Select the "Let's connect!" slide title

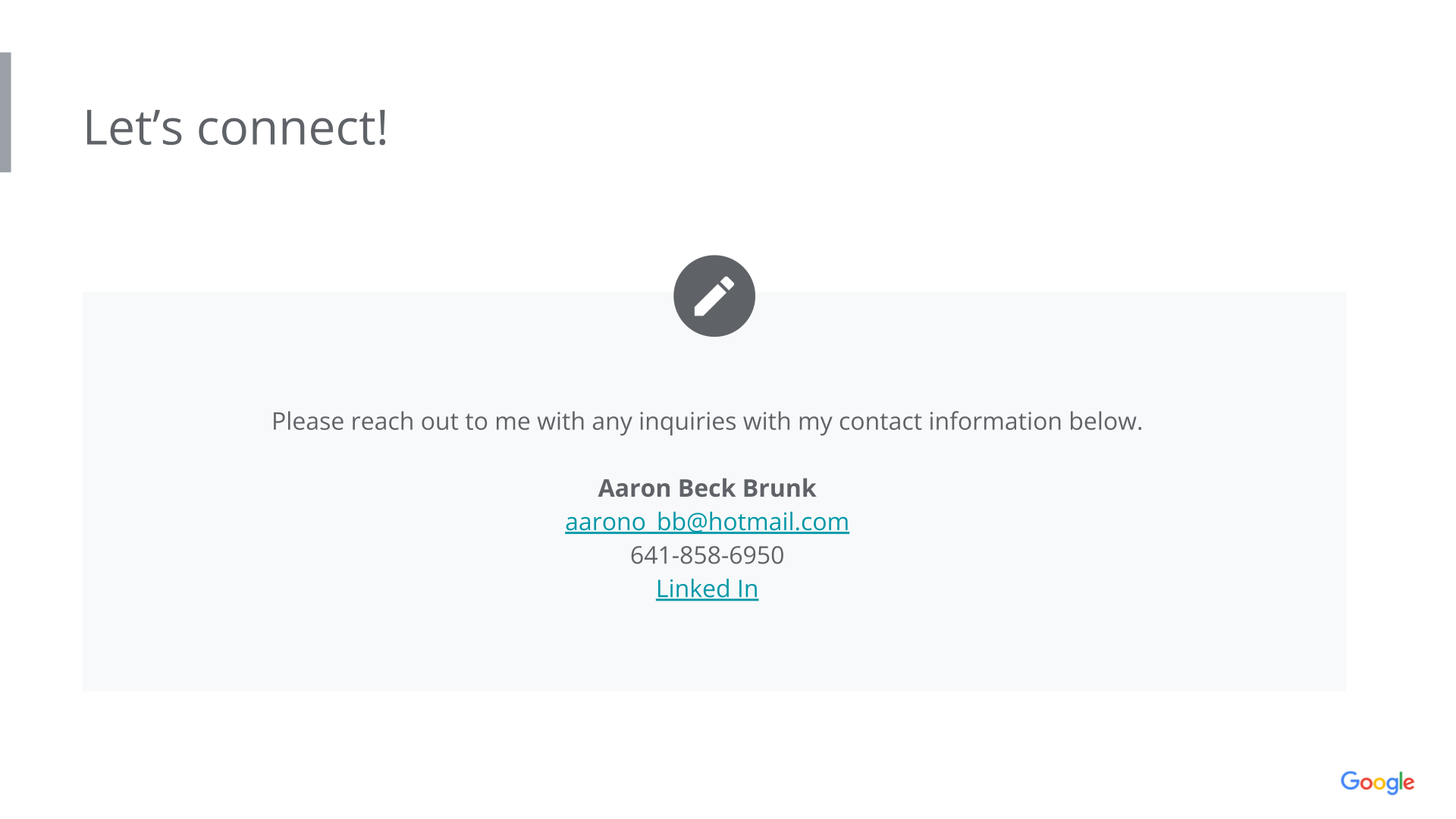235,127
